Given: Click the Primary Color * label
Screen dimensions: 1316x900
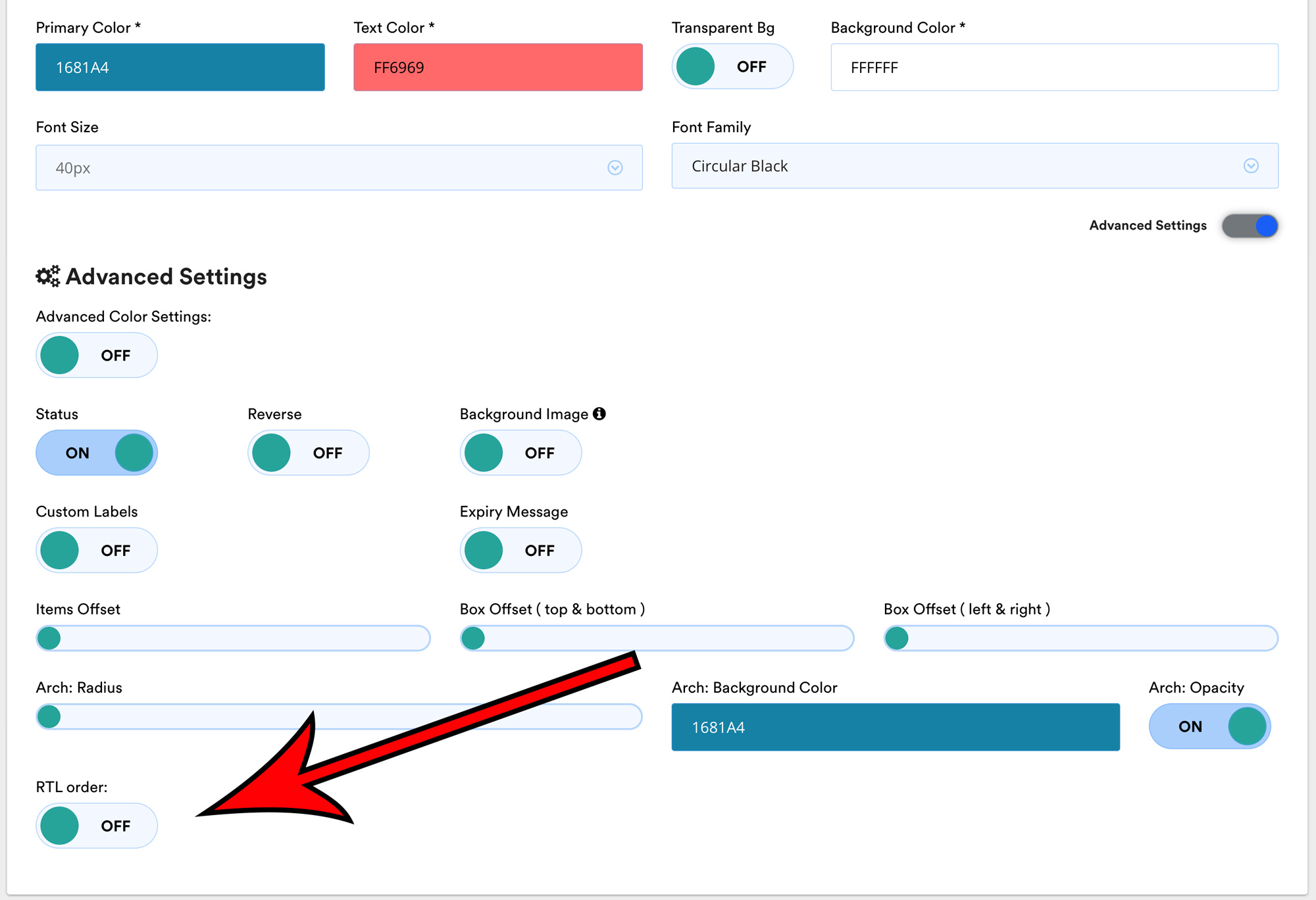Looking at the screenshot, I should tap(88, 28).
